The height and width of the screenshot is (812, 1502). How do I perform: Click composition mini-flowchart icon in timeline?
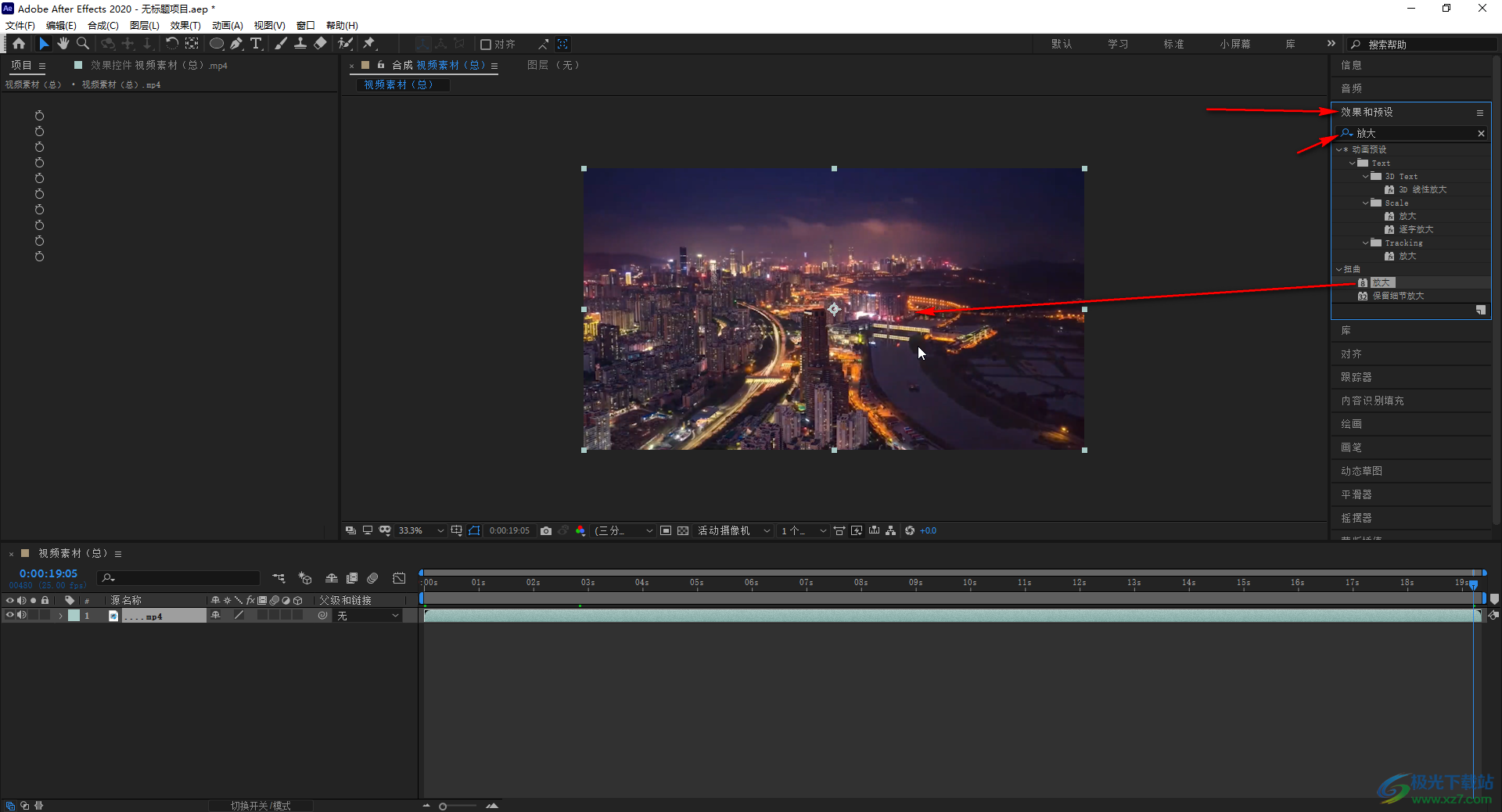click(x=278, y=578)
